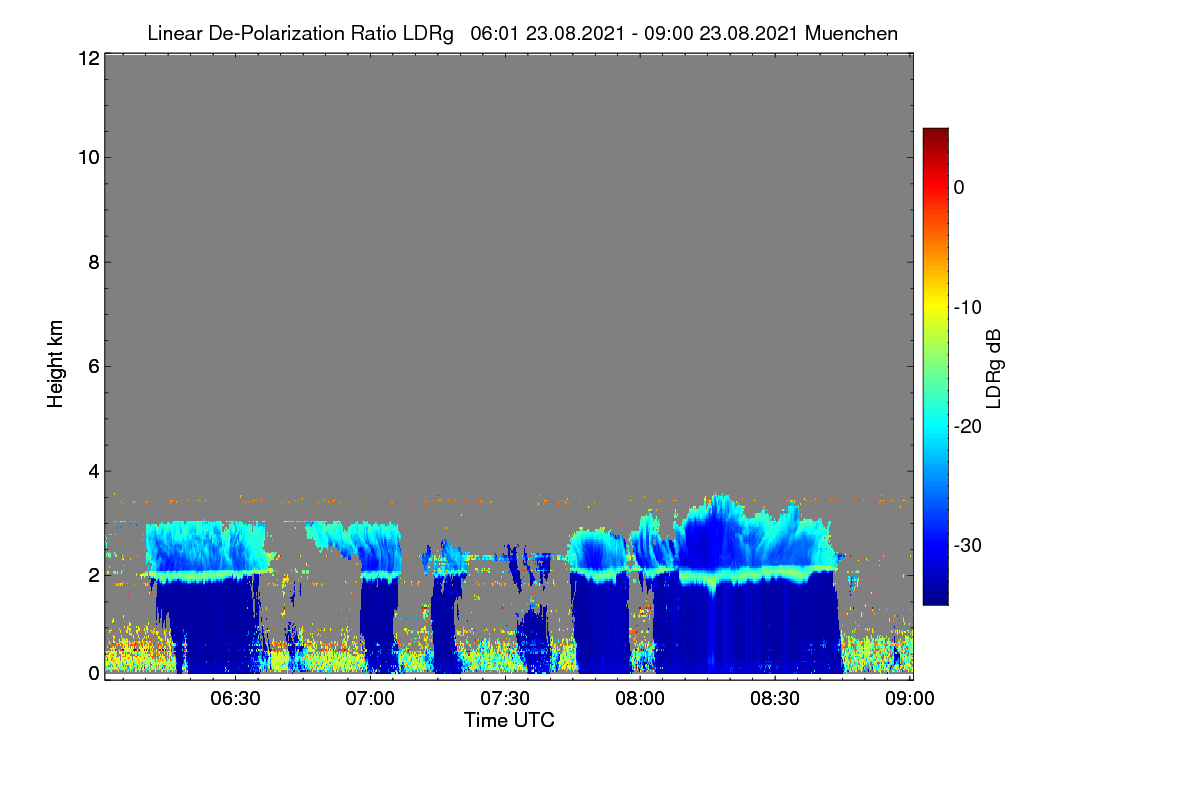Image resolution: width=1200 pixels, height=800 pixels.
Task: Click the height axis label 2
Action: point(93,575)
